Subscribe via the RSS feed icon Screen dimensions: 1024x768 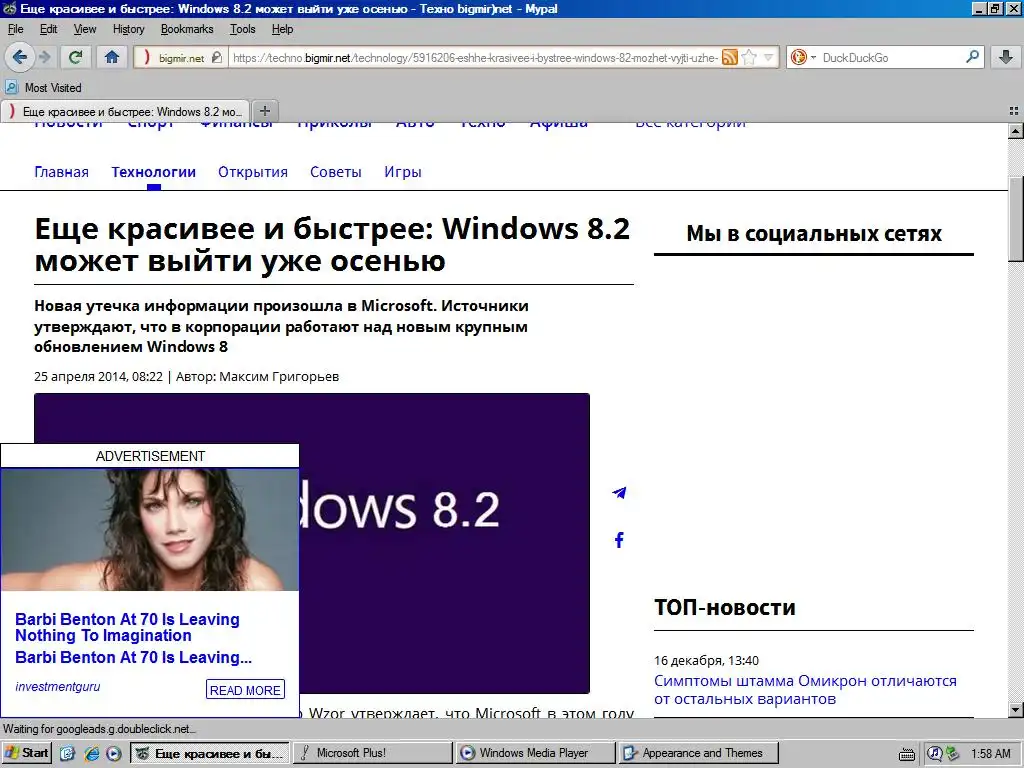pos(729,57)
